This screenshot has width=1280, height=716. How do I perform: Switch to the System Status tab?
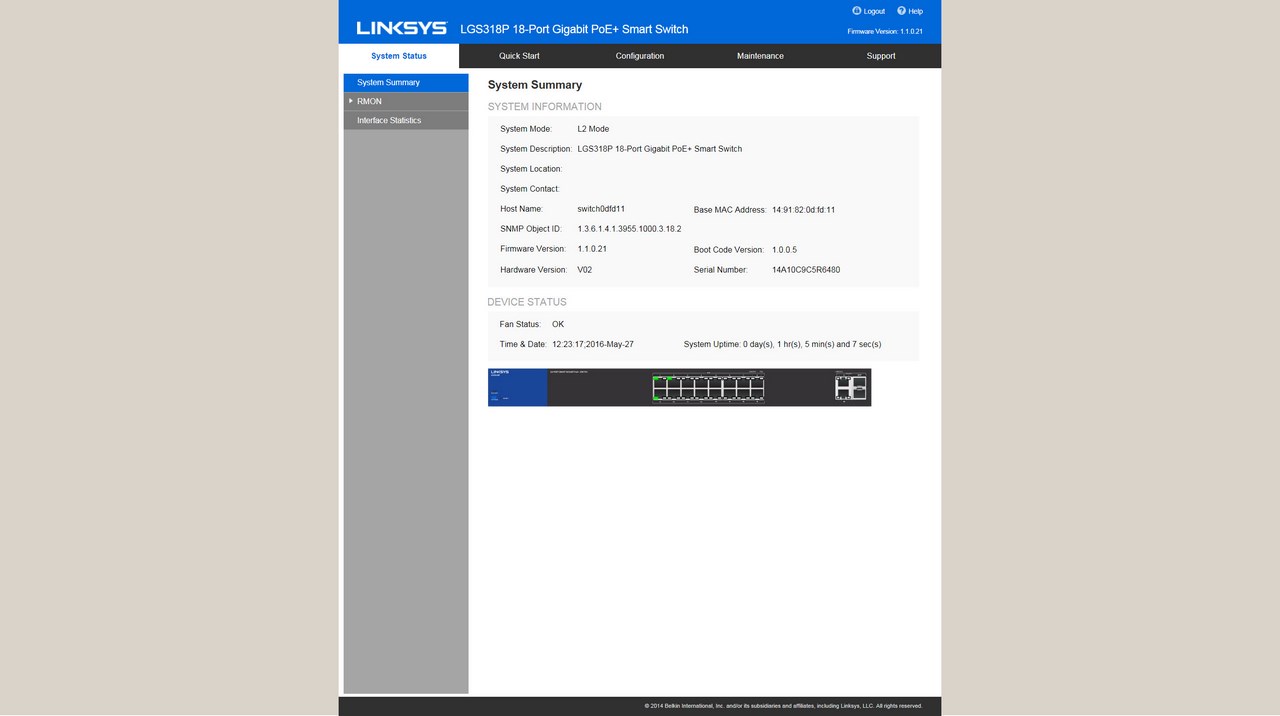tap(399, 56)
